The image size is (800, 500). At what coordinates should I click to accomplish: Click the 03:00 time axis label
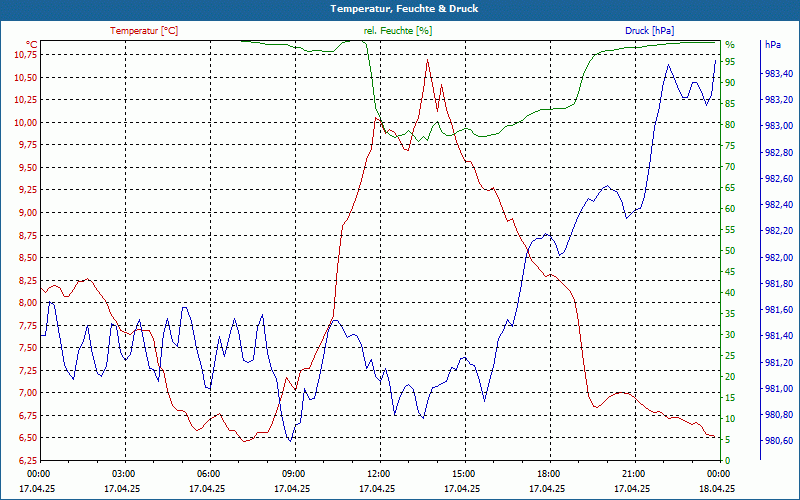pos(122,473)
